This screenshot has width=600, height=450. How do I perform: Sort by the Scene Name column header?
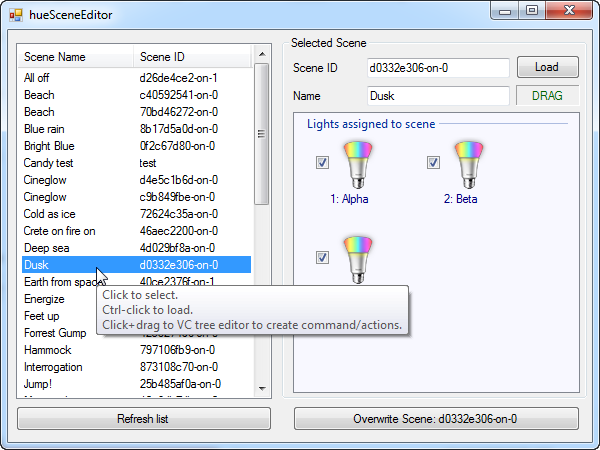(76, 57)
